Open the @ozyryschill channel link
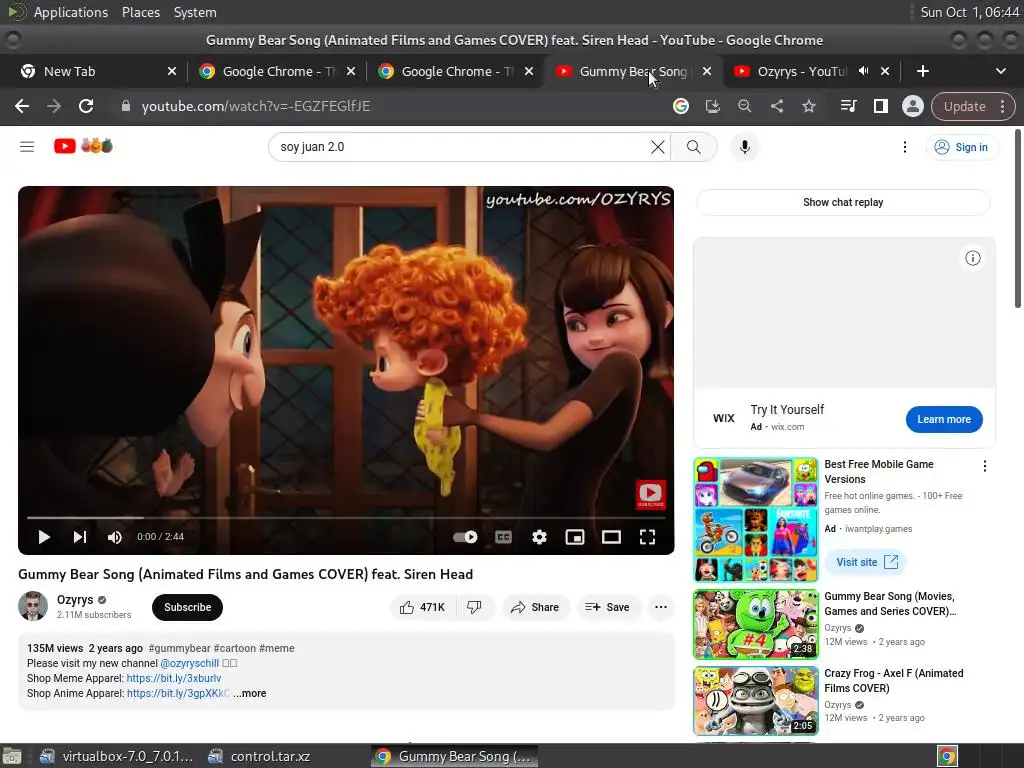 [189, 664]
